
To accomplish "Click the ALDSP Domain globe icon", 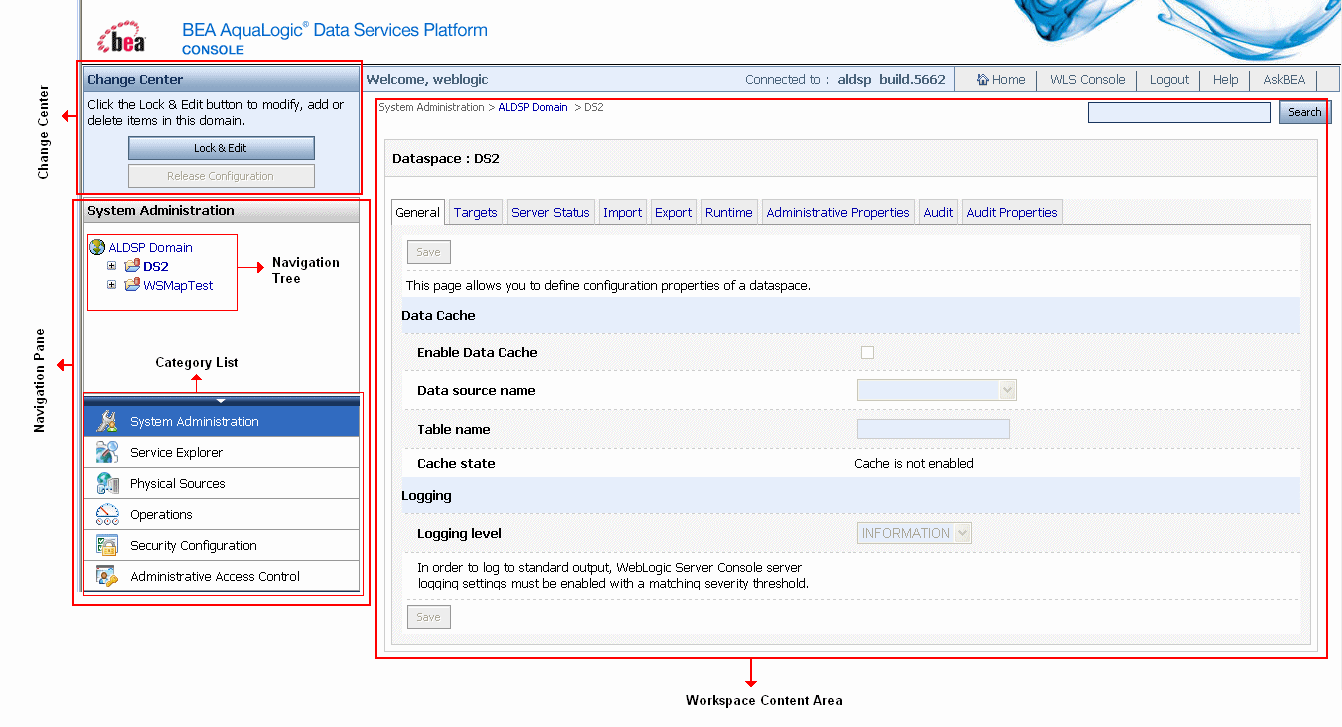I will coord(97,247).
